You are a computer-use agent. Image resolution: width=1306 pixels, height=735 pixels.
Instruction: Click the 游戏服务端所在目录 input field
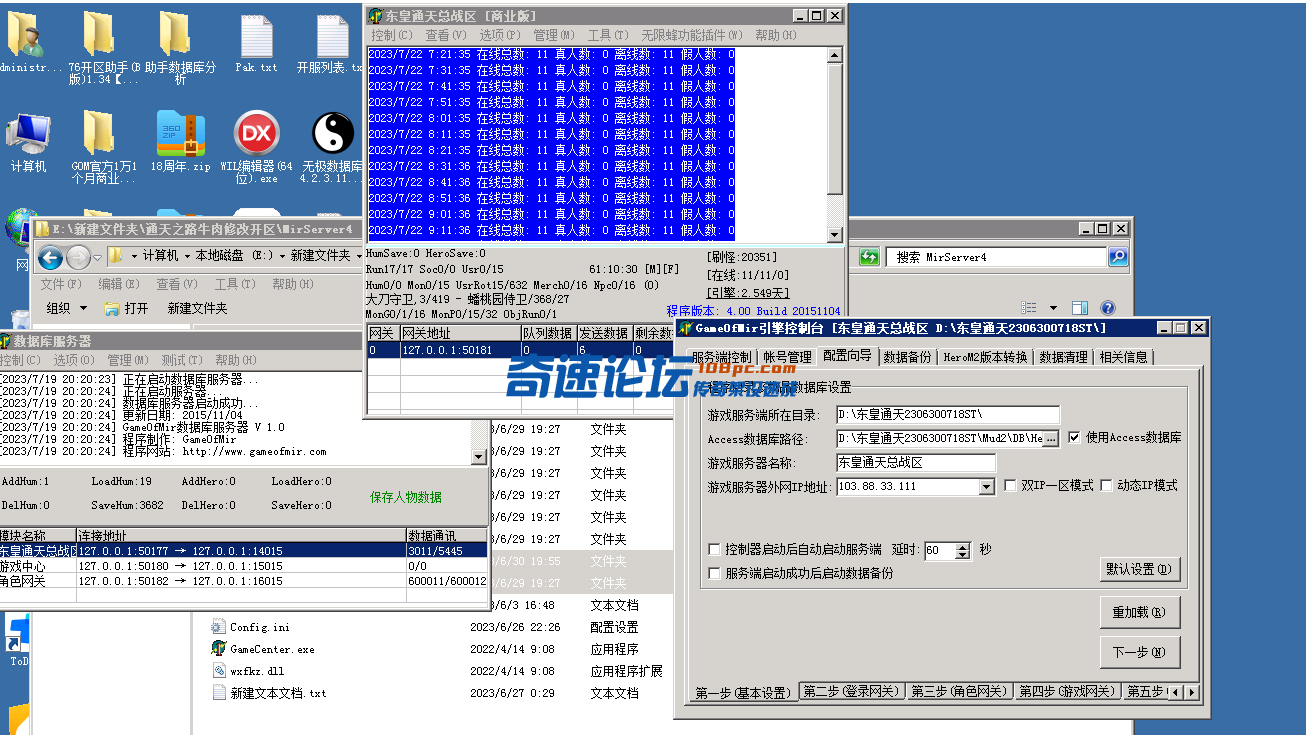pyautogui.click(x=948, y=414)
